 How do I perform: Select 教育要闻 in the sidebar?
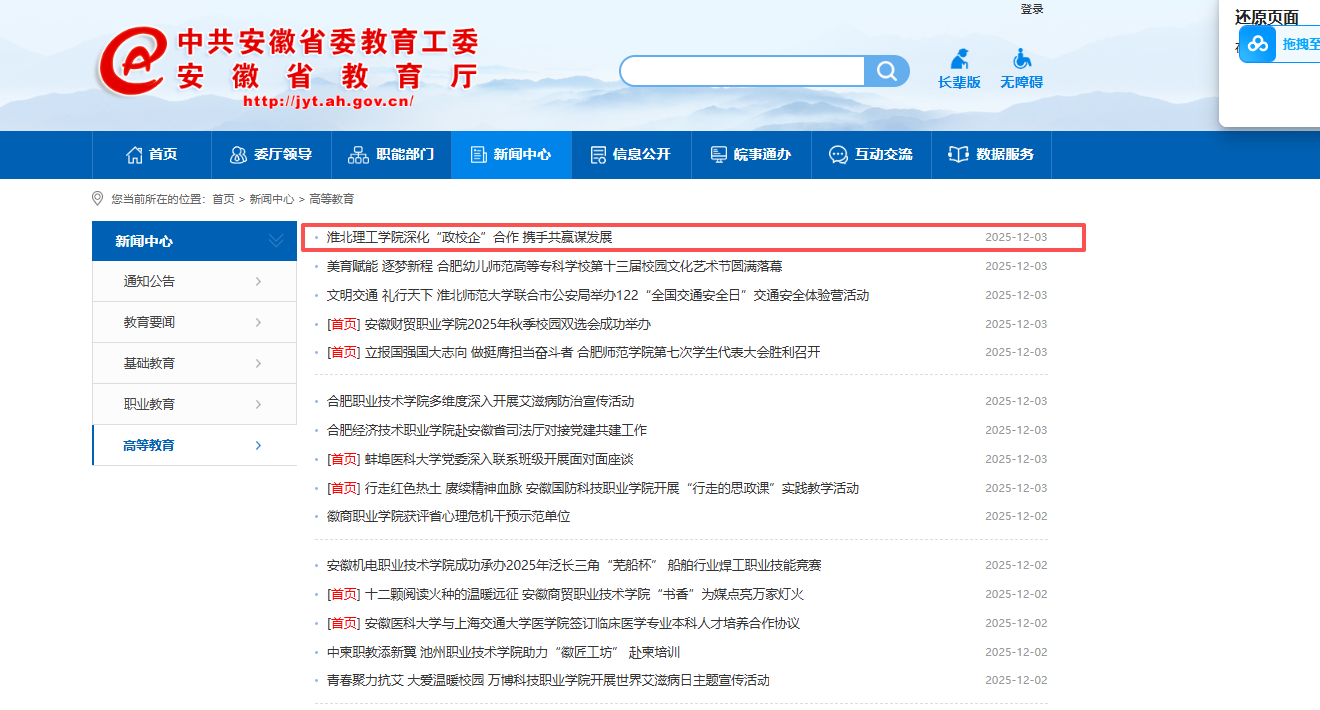[x=149, y=322]
